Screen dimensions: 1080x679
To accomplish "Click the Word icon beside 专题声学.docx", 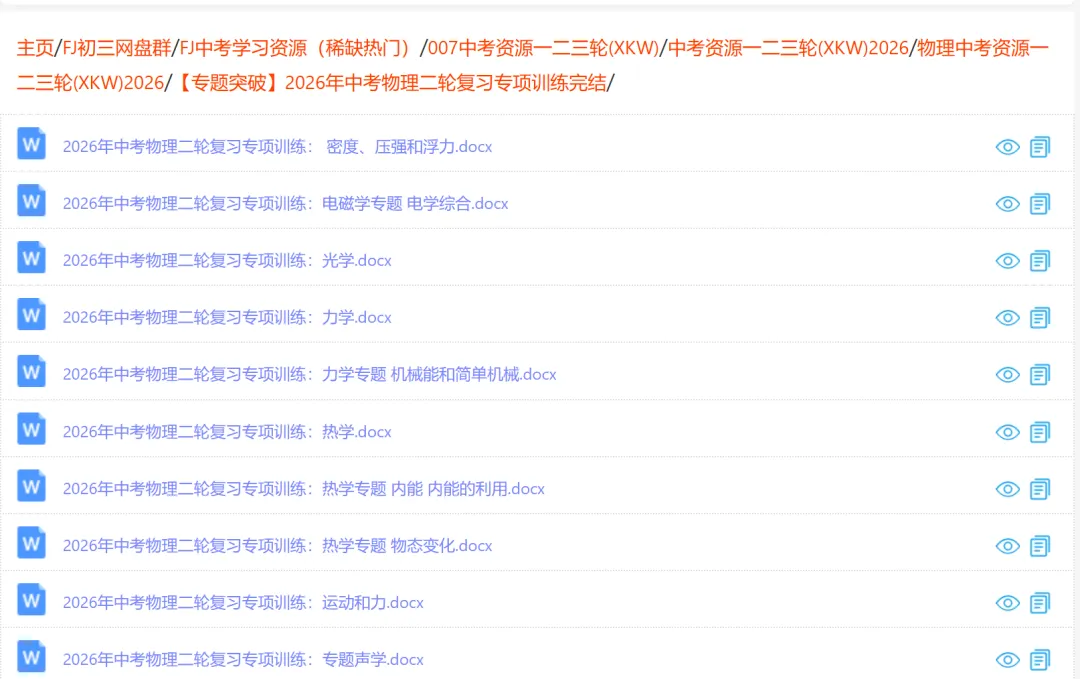I will 31,658.
